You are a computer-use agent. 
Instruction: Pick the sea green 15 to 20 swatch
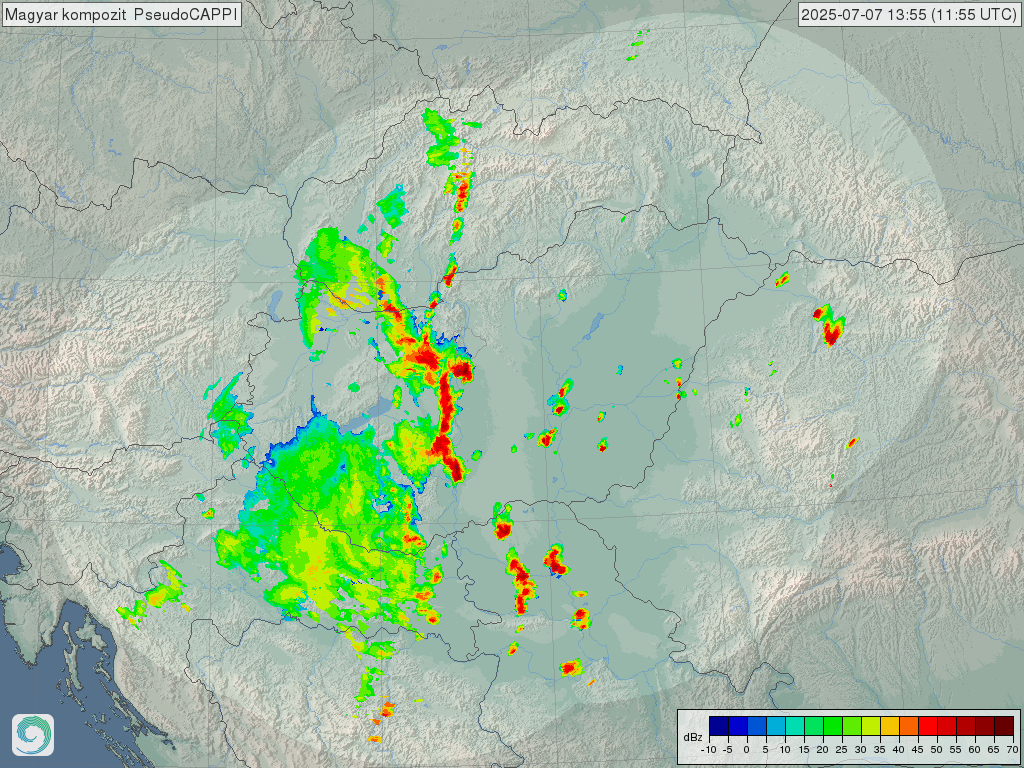pyautogui.click(x=814, y=726)
